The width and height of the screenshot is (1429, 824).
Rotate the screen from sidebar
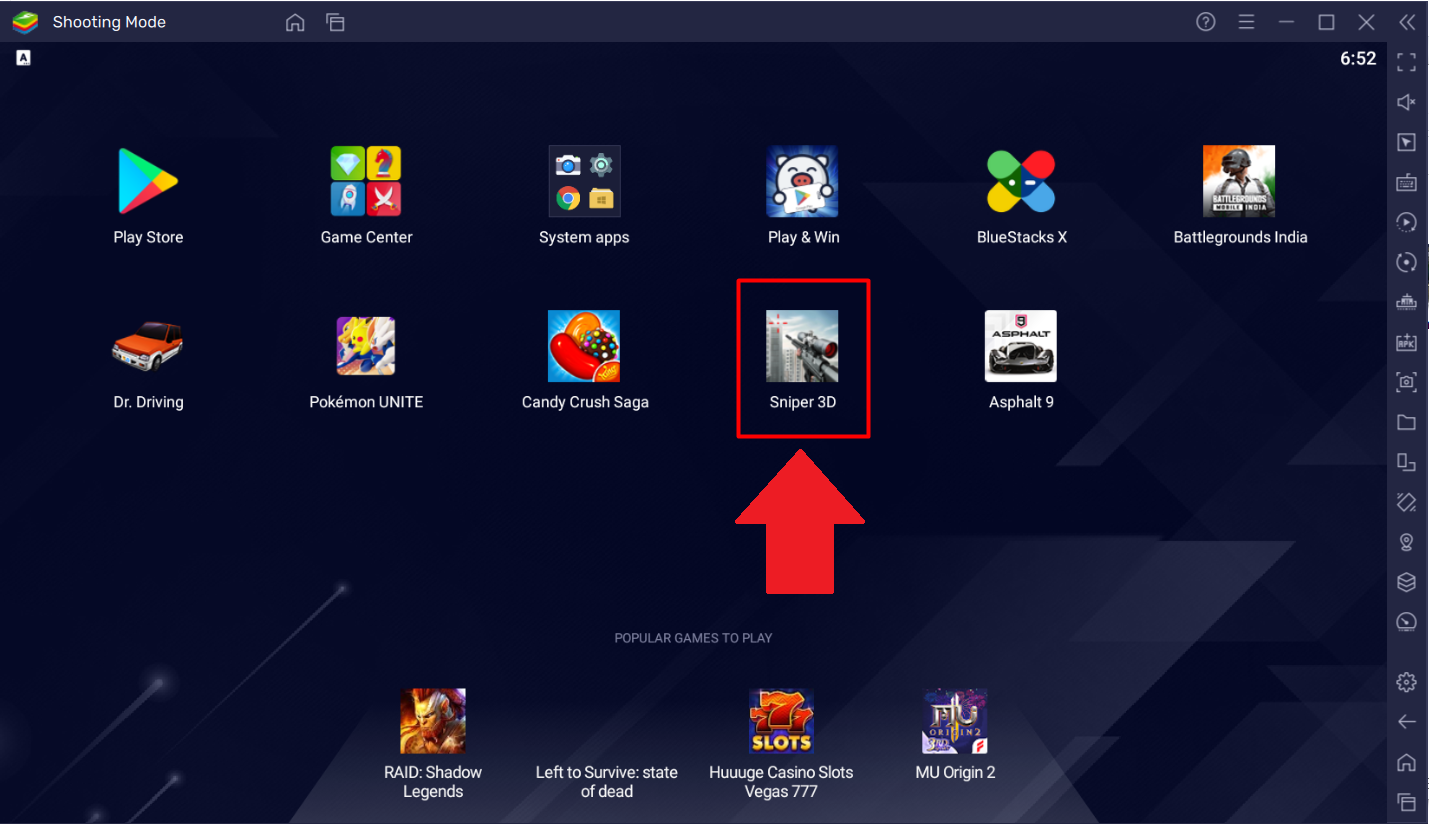tap(1406, 462)
